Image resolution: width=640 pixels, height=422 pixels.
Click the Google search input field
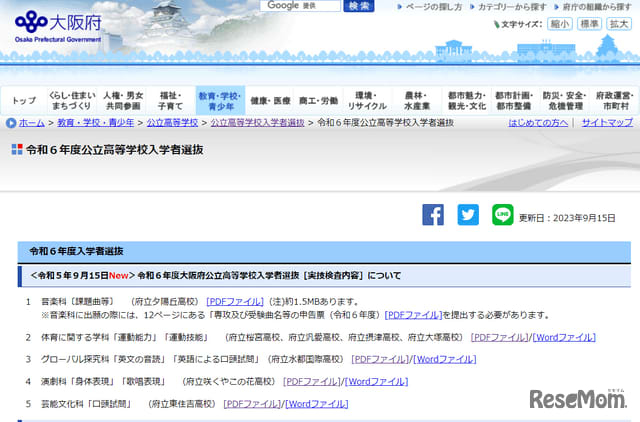(300, 6)
